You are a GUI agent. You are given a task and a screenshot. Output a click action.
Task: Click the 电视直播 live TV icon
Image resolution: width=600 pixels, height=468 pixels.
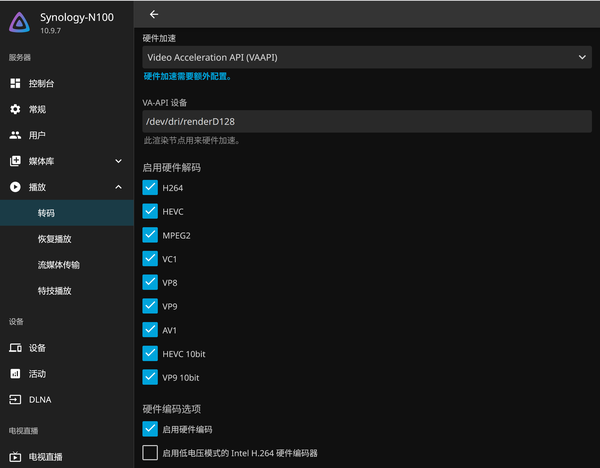click(15, 457)
